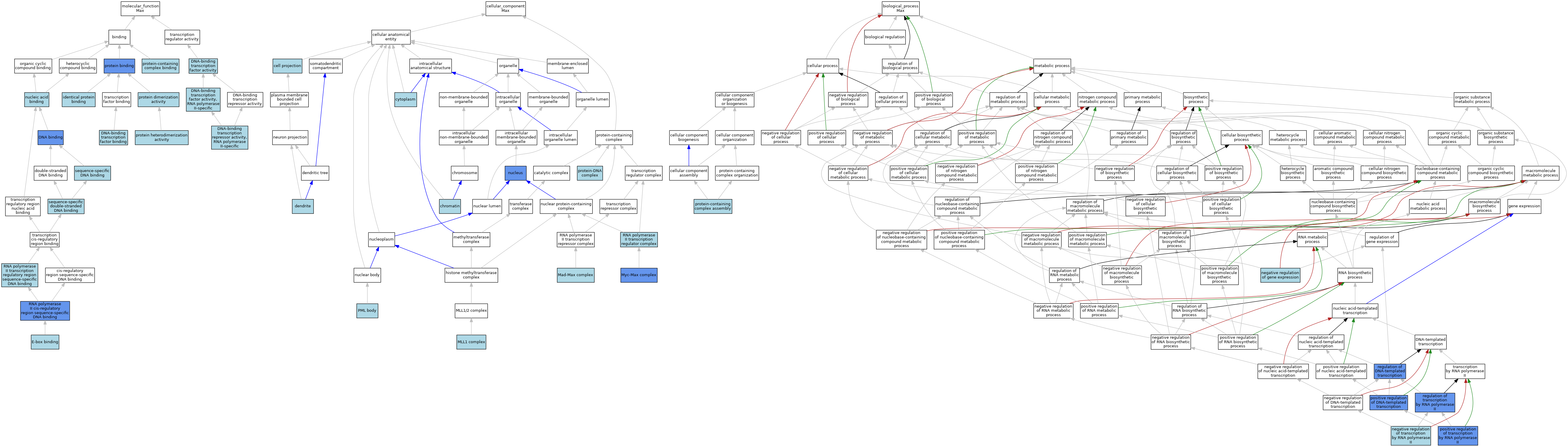Click the biological_process Max root node
This screenshot has height=447, width=1568.
(x=900, y=9)
